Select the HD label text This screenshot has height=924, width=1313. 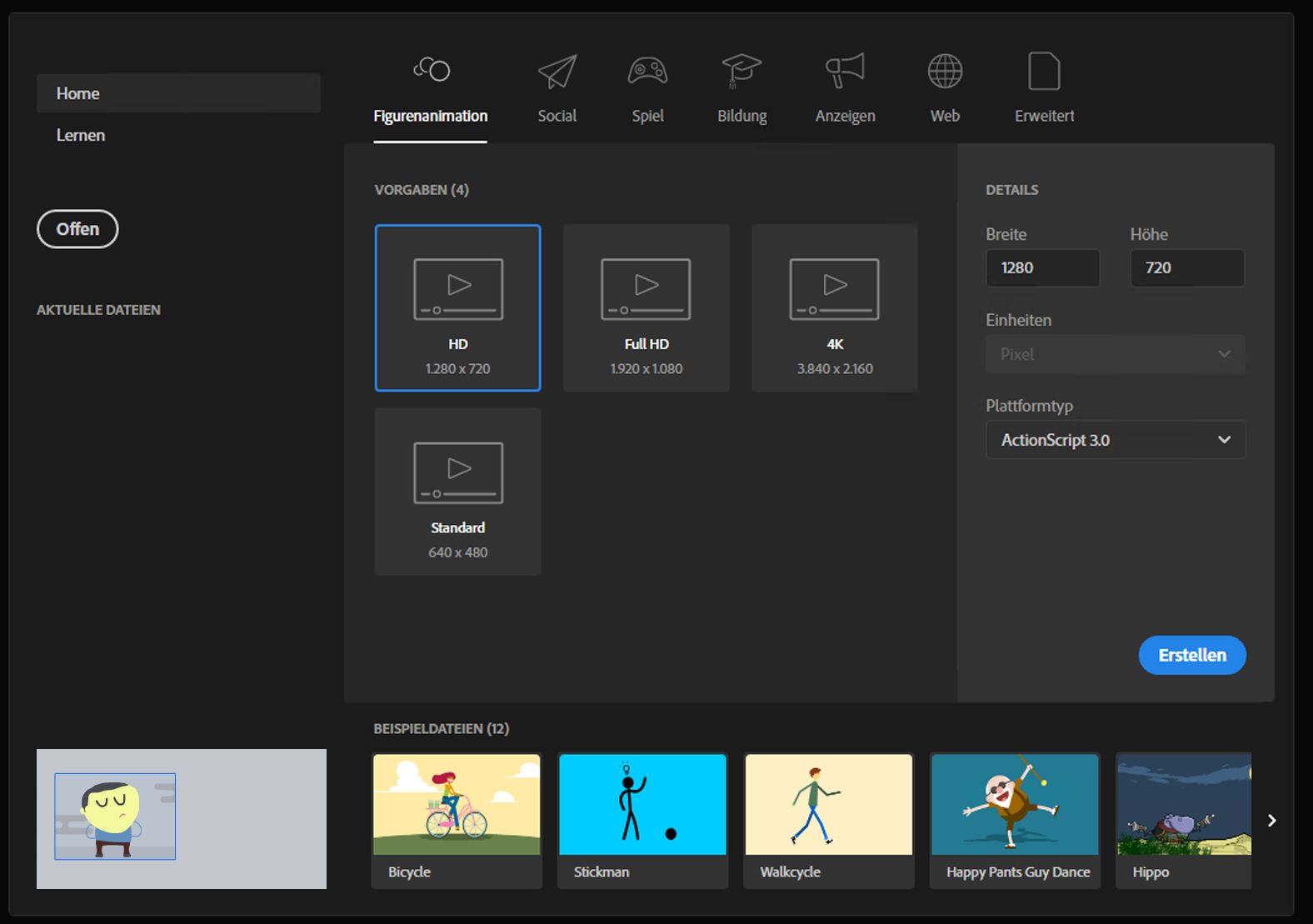(458, 344)
